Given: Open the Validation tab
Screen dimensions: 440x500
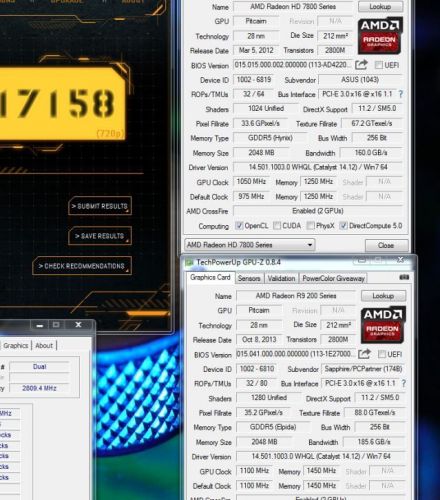Looking at the screenshot, I should 281,278.
